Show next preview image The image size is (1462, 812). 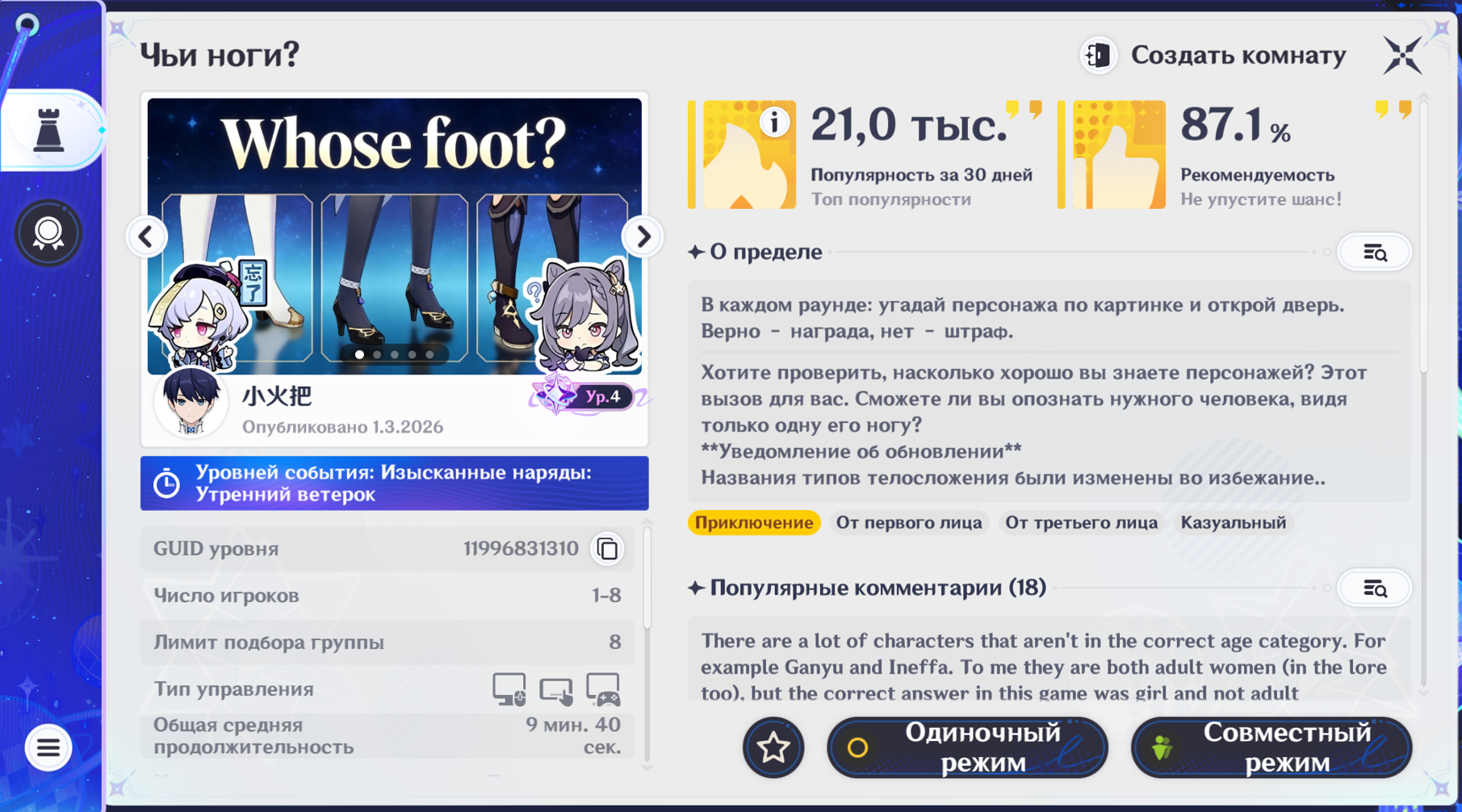tap(643, 237)
